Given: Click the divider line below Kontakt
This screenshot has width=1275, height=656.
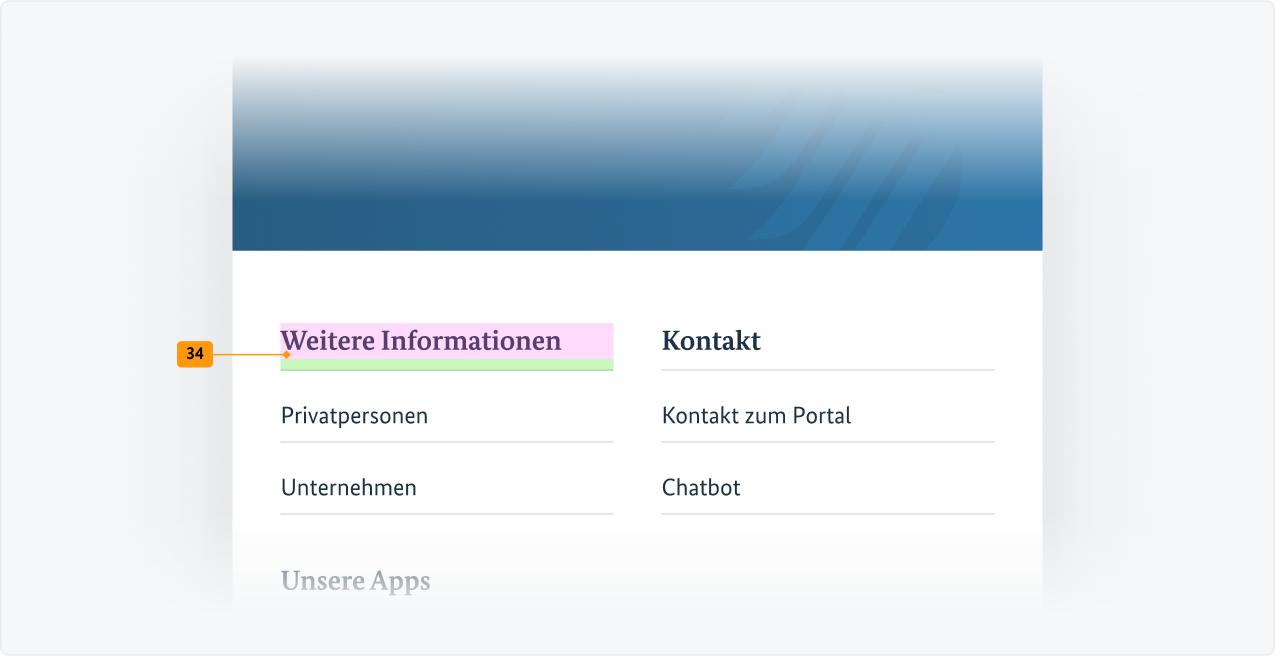Looking at the screenshot, I should tap(827, 367).
